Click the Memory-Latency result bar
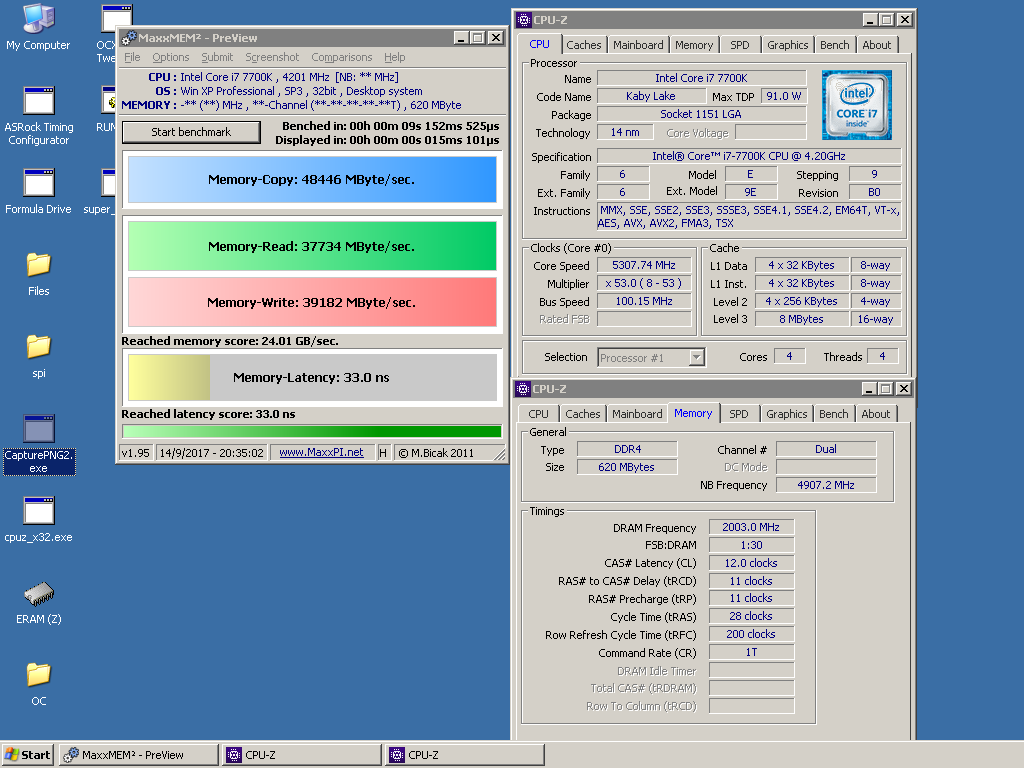 coord(312,377)
